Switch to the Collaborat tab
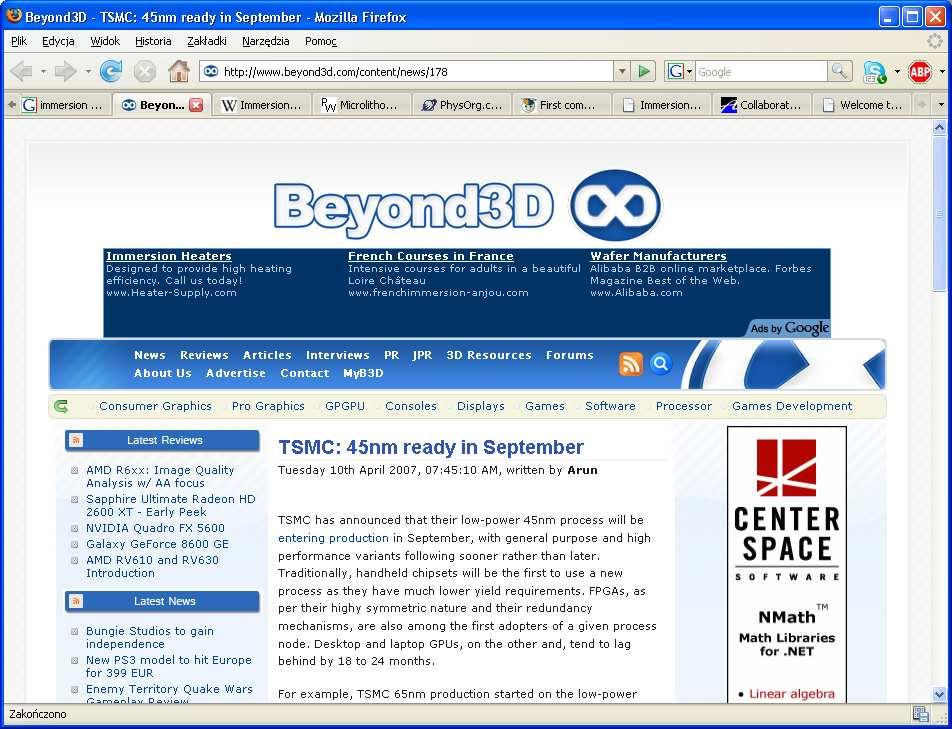This screenshot has width=952, height=729. point(763,105)
